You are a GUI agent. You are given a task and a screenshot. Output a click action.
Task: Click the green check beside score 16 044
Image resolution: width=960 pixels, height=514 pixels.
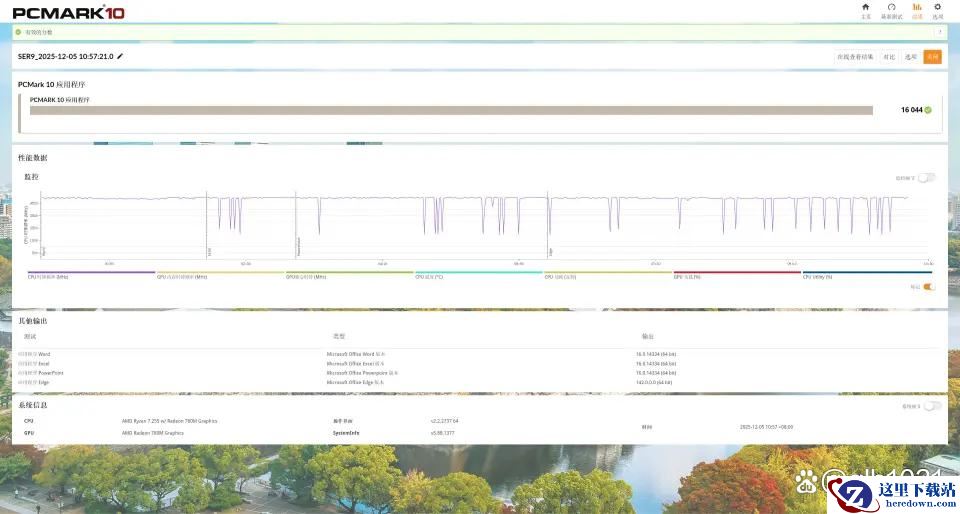coord(928,110)
